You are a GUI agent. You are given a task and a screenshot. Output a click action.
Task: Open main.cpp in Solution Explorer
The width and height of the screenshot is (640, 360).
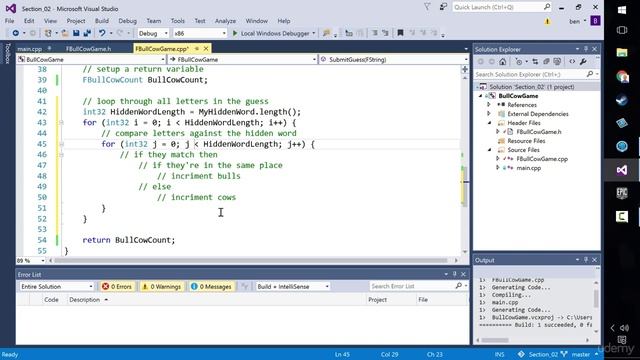click(x=528, y=168)
